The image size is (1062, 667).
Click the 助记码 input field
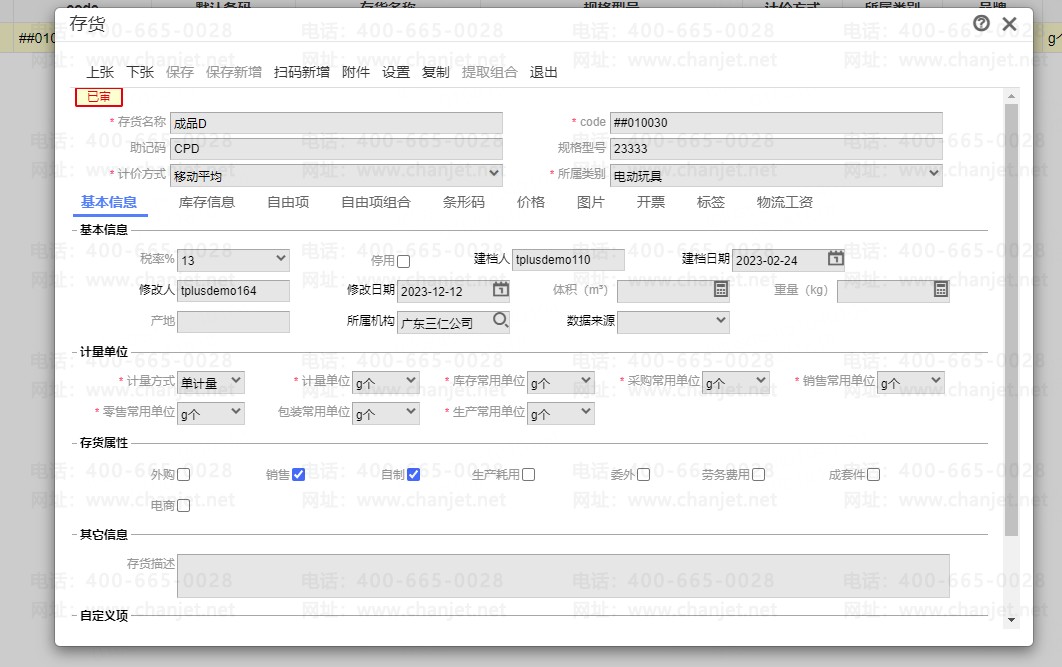coord(337,149)
